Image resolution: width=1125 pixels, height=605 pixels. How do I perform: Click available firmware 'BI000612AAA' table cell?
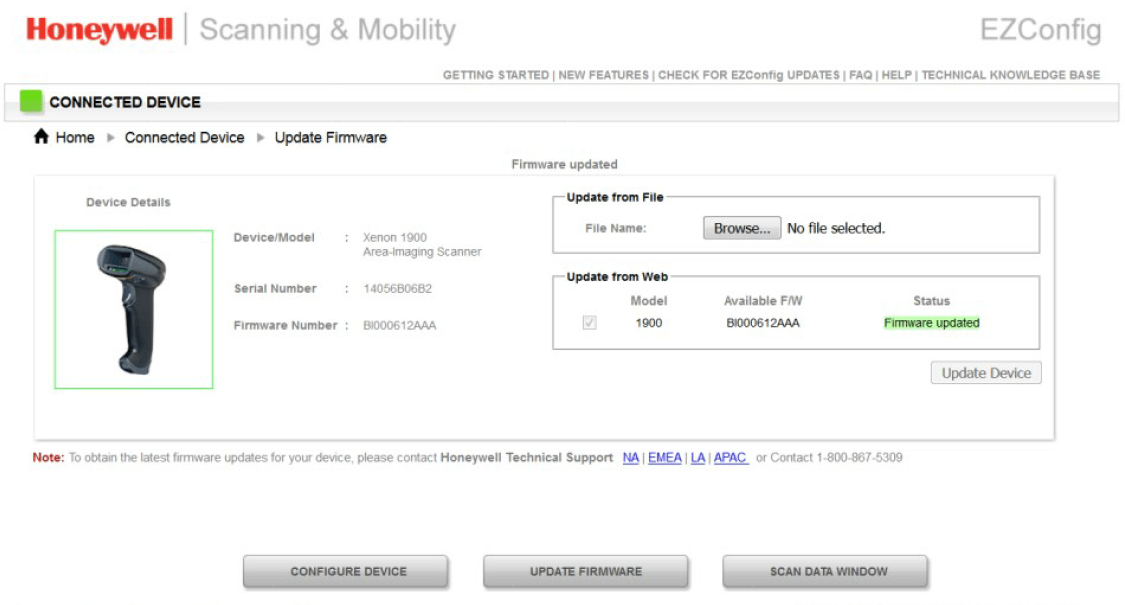tap(763, 323)
